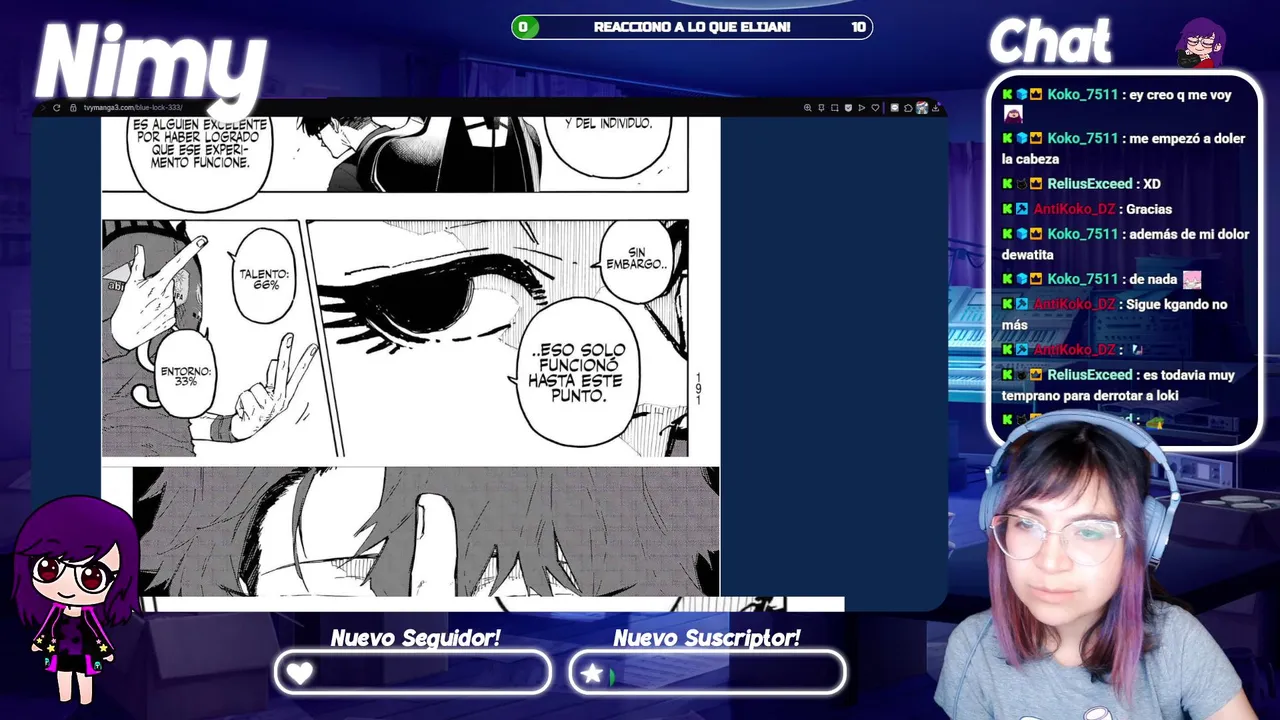The image size is (1280, 720).
Task: Add page to bookmarks with heart icon
Action: tap(875, 108)
